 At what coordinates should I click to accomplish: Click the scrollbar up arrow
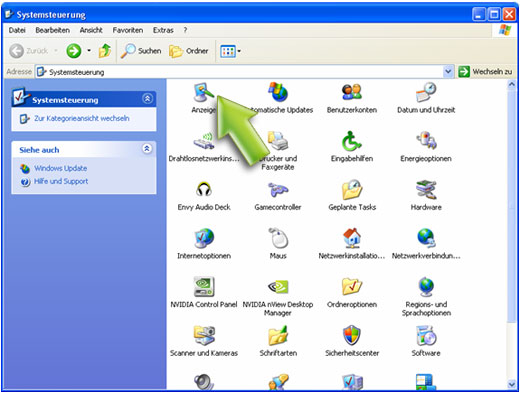tap(512, 84)
